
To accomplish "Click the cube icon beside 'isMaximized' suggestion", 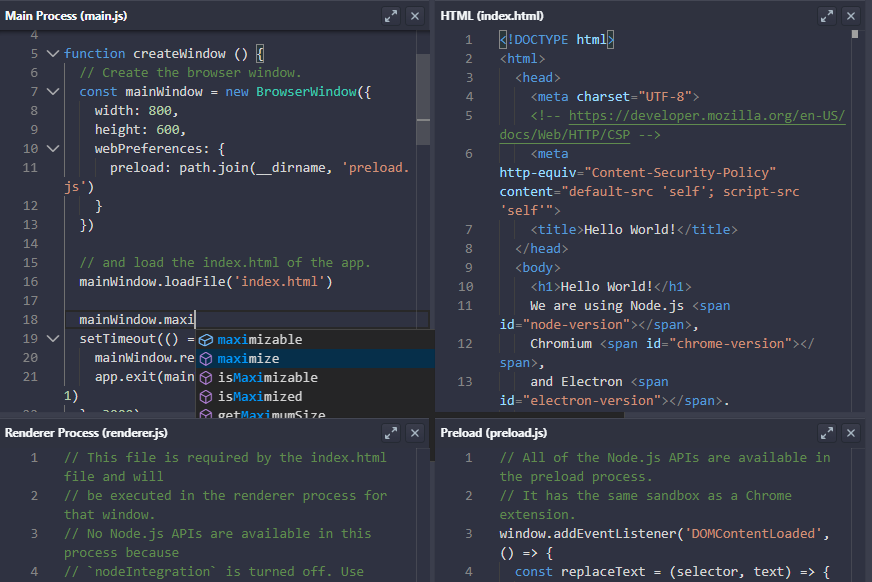I will point(206,396).
